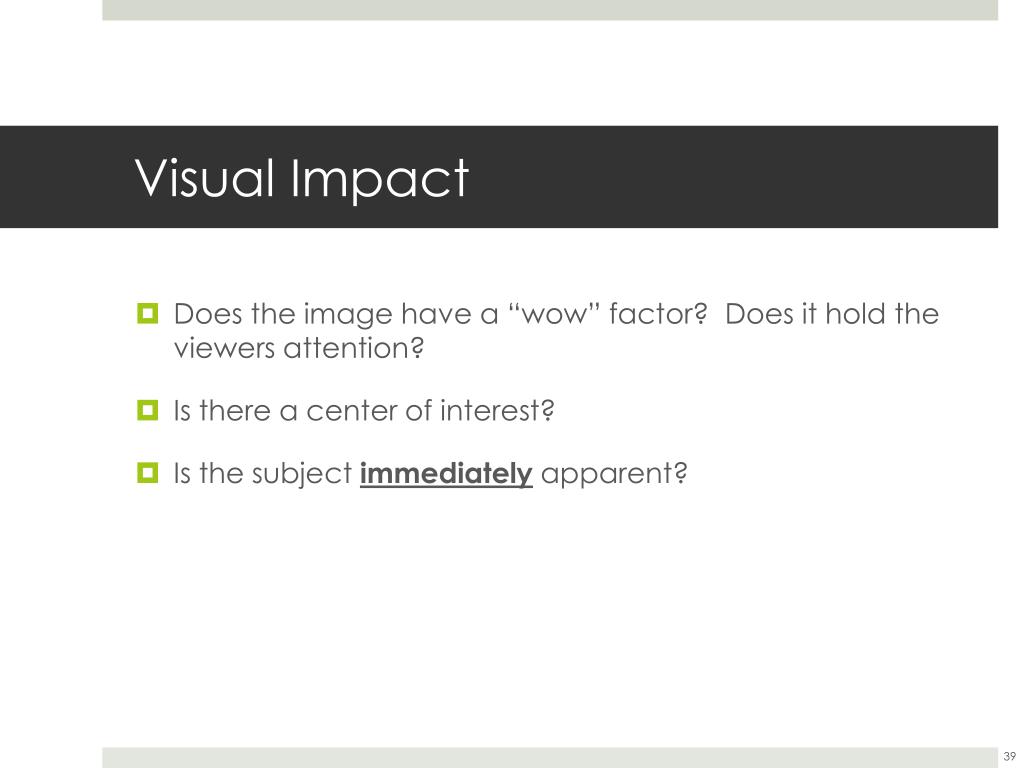Click 'Does it hold the' text
This screenshot has height=768, width=1024.
click(832, 313)
